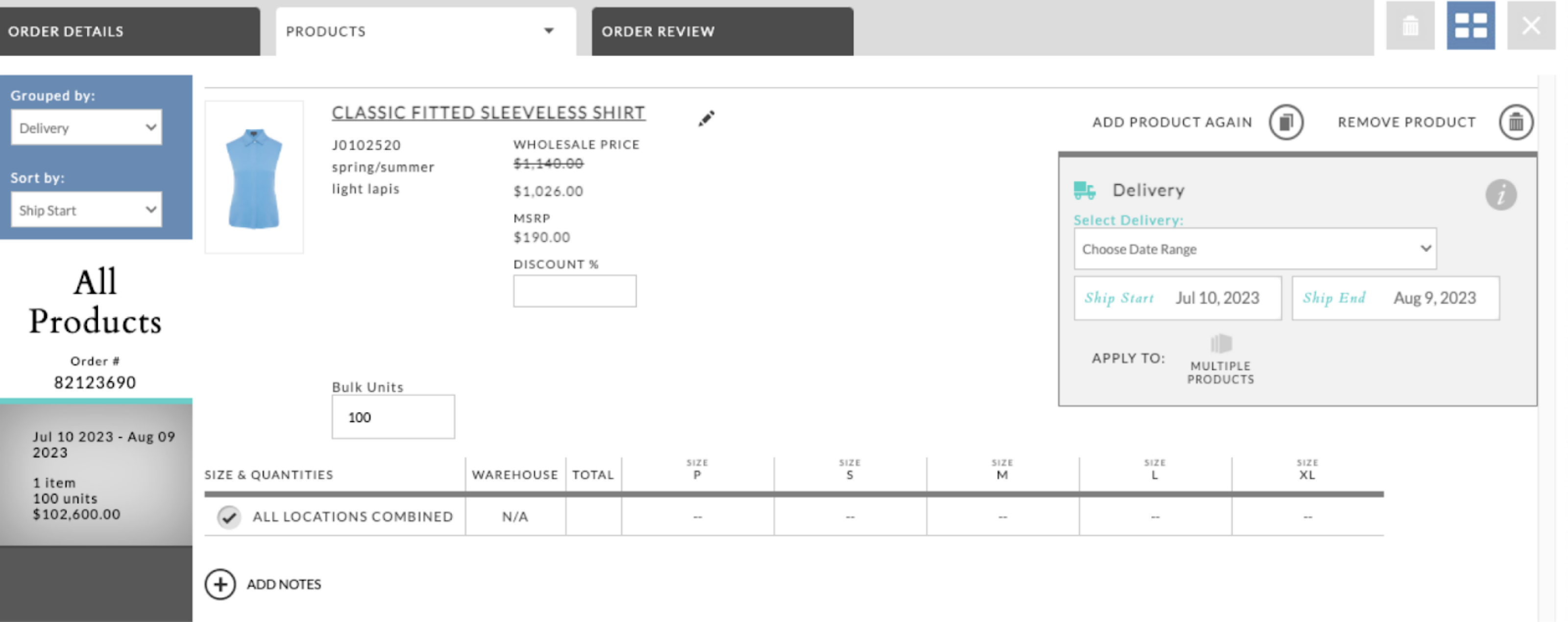The width and height of the screenshot is (1568, 622).
Task: Switch to grid view icon
Action: click(x=1470, y=25)
